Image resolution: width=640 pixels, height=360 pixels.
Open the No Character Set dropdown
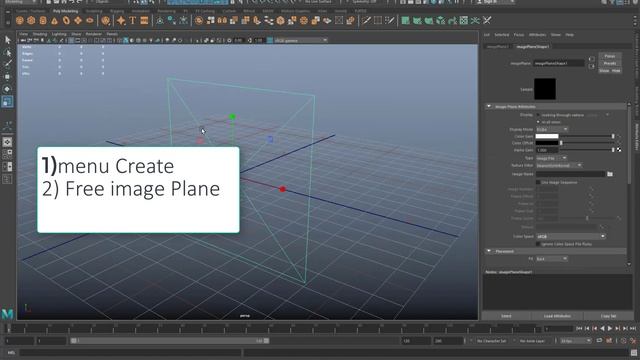coord(493,340)
